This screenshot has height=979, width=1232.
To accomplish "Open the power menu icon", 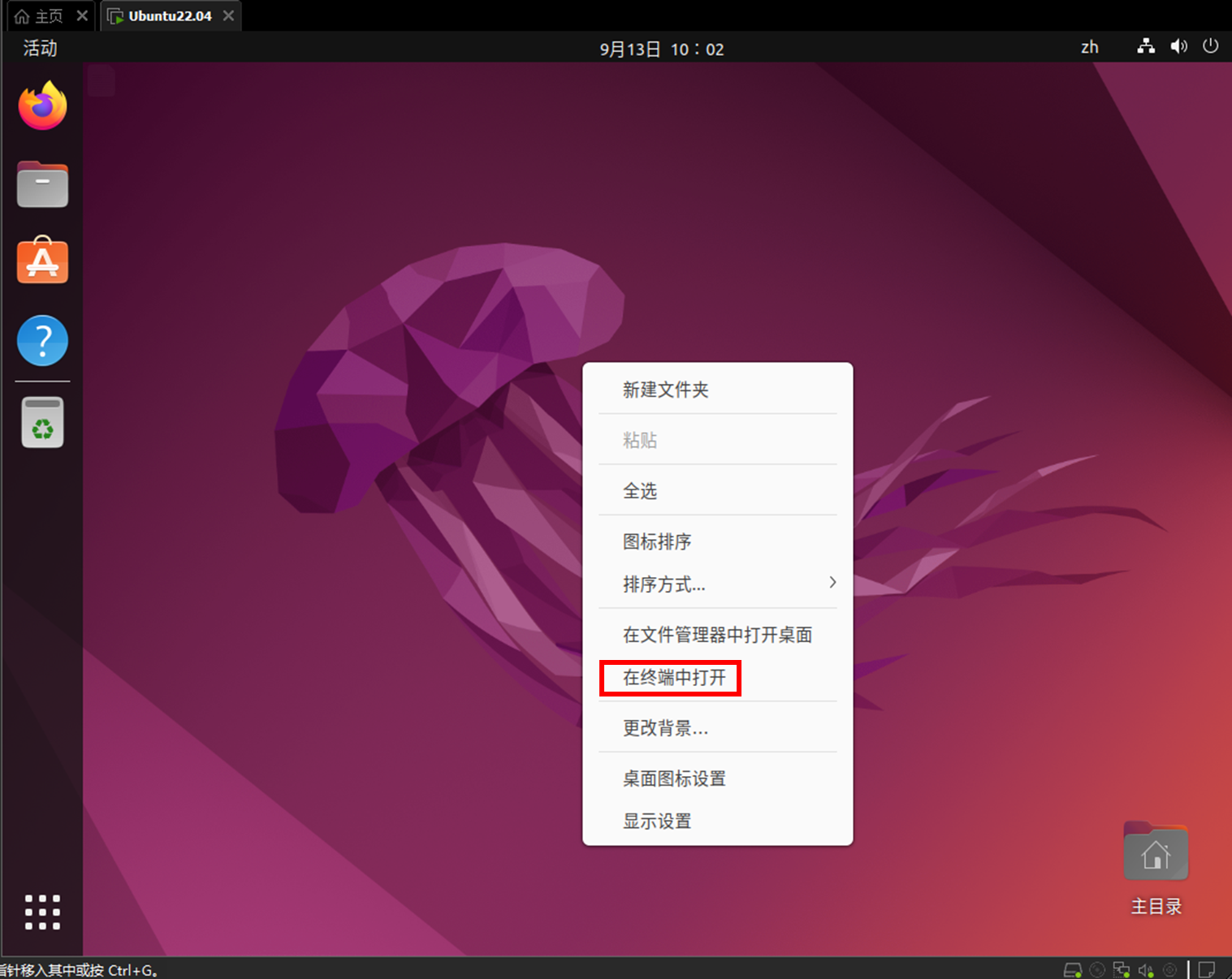I will (x=1210, y=46).
